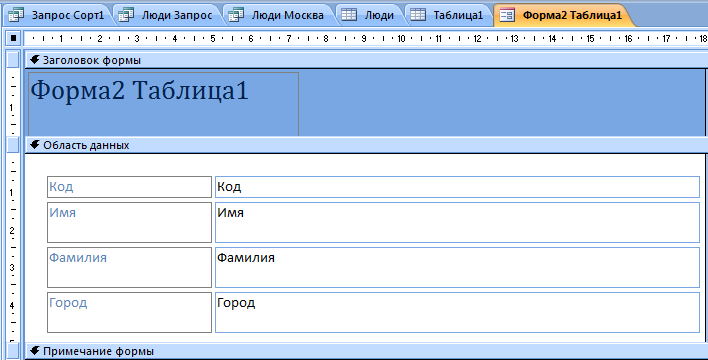This screenshot has width=708, height=360.
Task: Click the Имя text box field
Action: pos(457,222)
